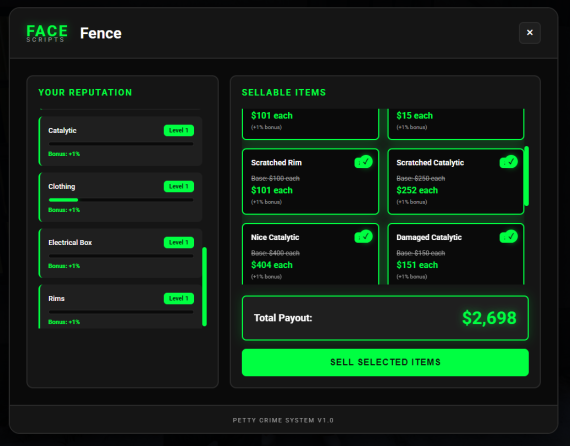570x446 pixels.
Task: Click the Sellable Items heading
Action: 284,92
